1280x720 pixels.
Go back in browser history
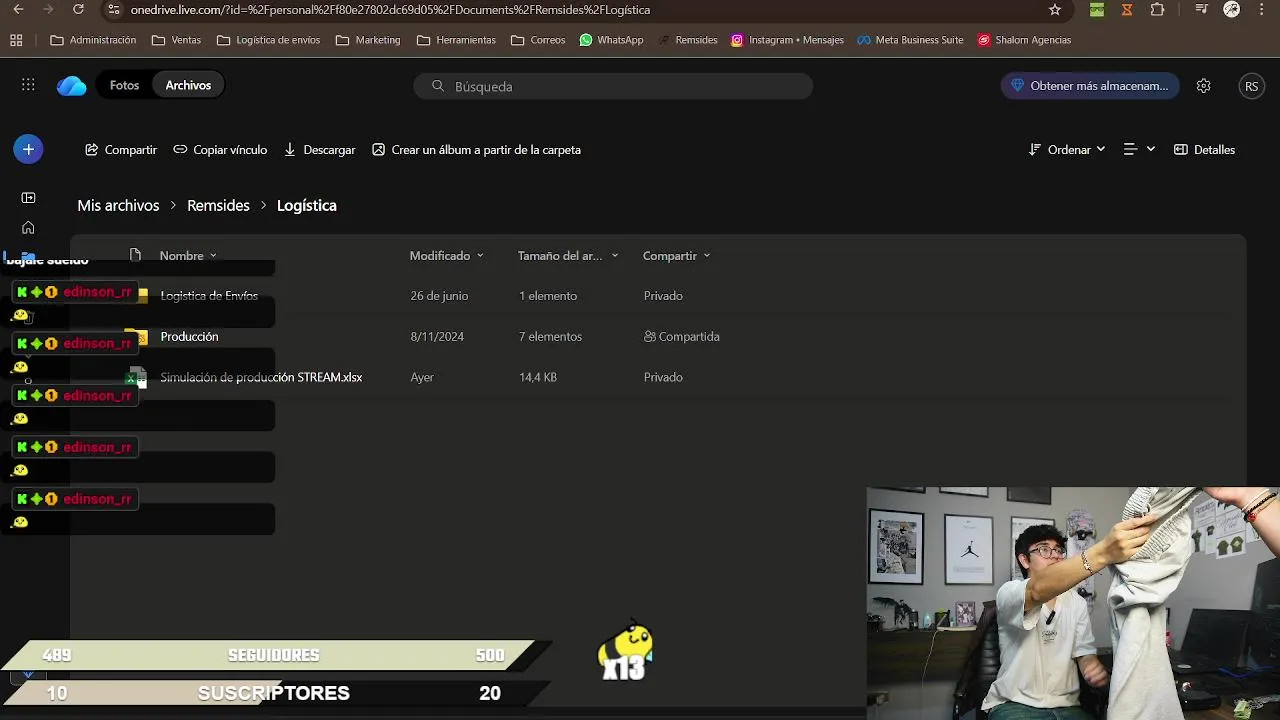pyautogui.click(x=18, y=10)
